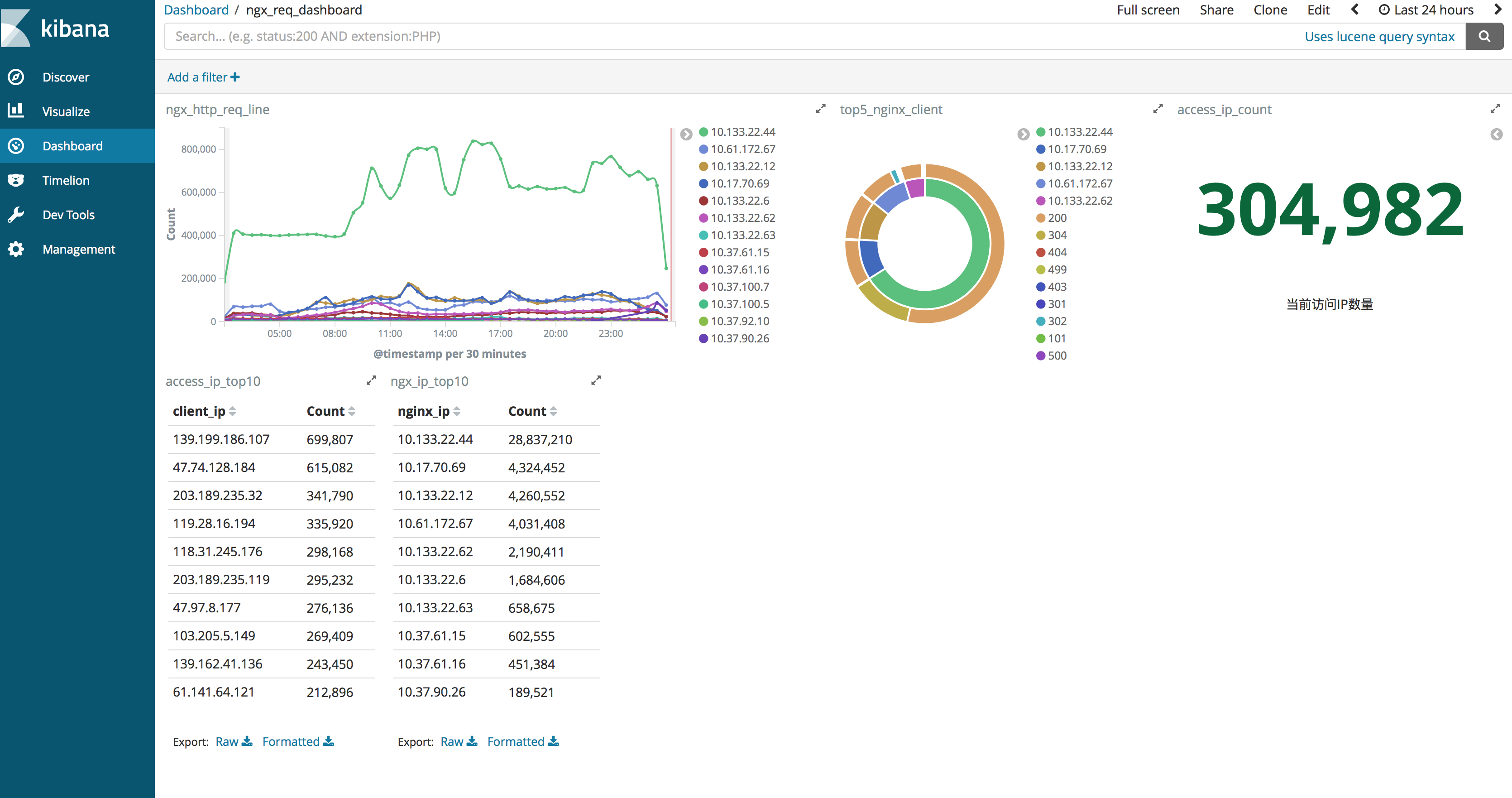This screenshot has width=1512, height=798.
Task: Open the Discover compass icon
Action: (x=16, y=77)
